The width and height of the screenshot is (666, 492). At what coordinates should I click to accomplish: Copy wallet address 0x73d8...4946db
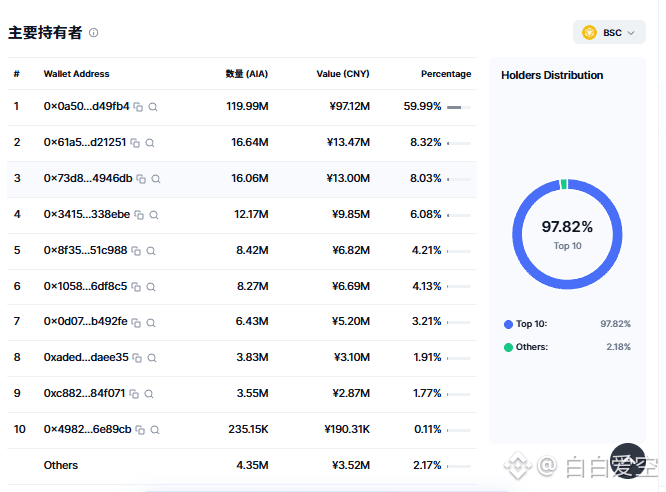(141, 179)
